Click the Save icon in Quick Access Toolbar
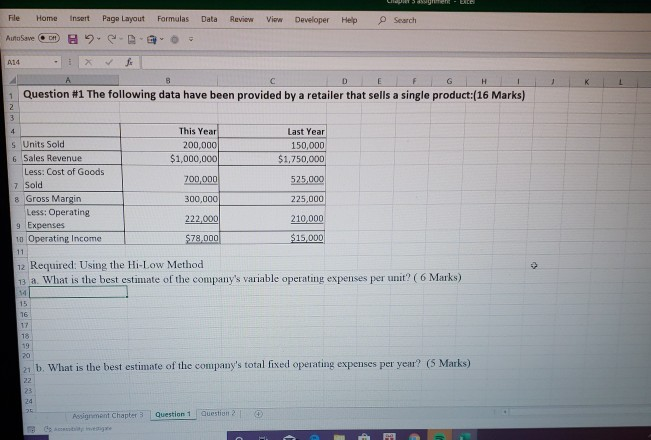651x440 pixels. pos(73,39)
